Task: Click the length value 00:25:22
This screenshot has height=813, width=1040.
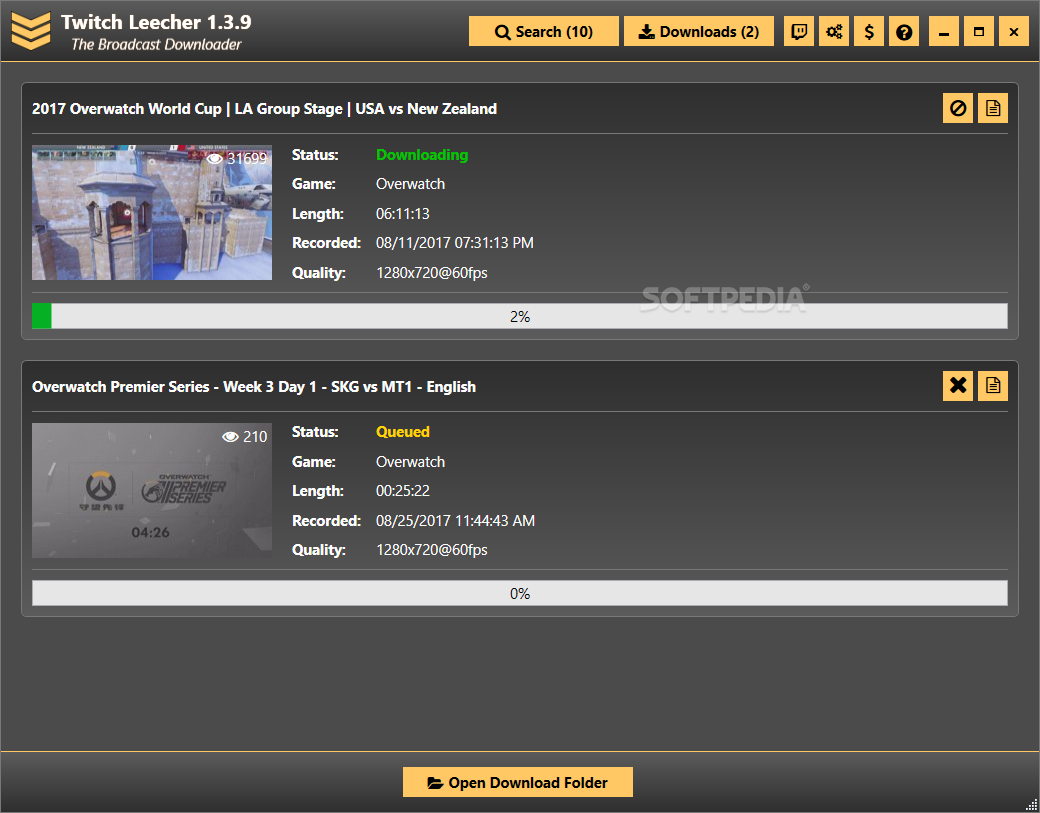Action: [403, 491]
